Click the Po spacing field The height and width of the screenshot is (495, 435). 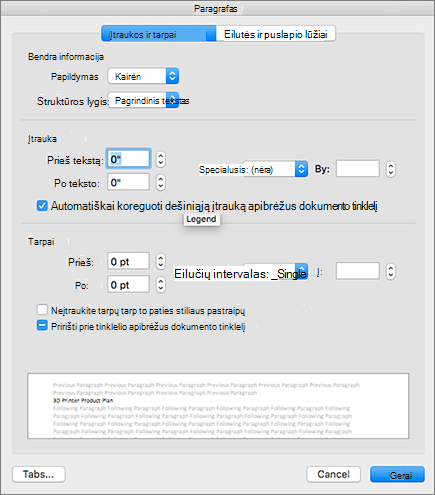128,284
